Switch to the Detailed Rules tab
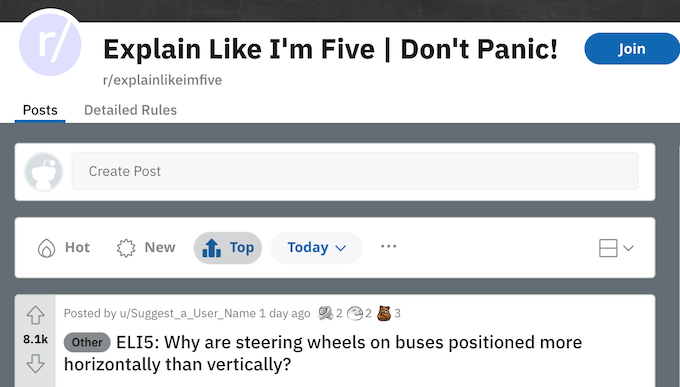 [x=131, y=110]
